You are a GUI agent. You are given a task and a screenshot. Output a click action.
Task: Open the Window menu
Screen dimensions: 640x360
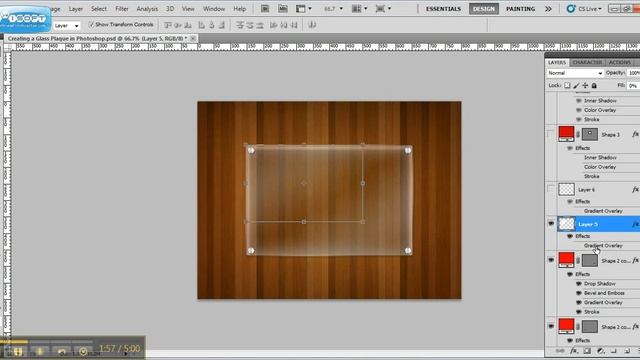coord(214,9)
